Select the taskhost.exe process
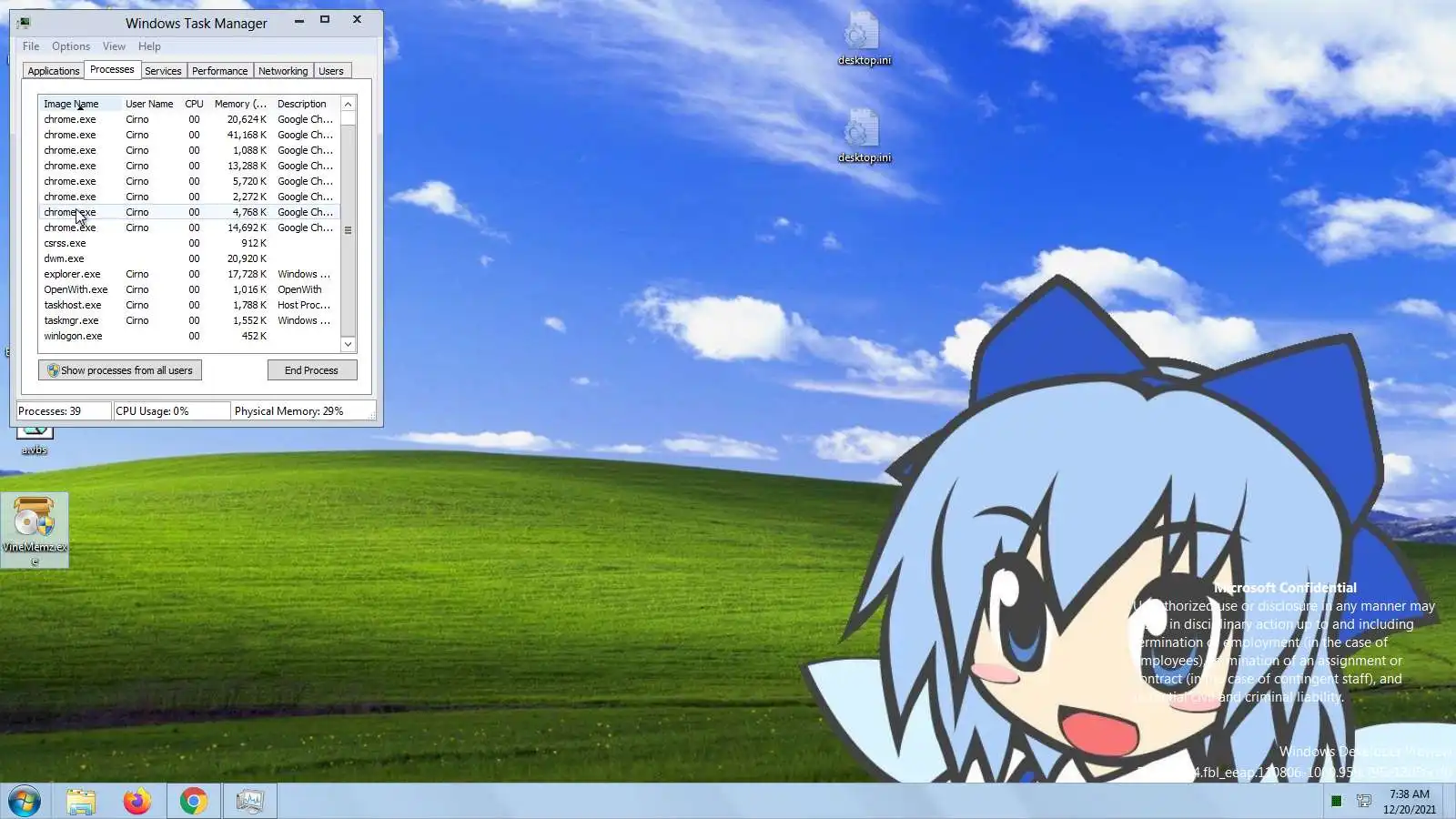The height and width of the screenshot is (819, 1456). pyautogui.click(x=189, y=305)
